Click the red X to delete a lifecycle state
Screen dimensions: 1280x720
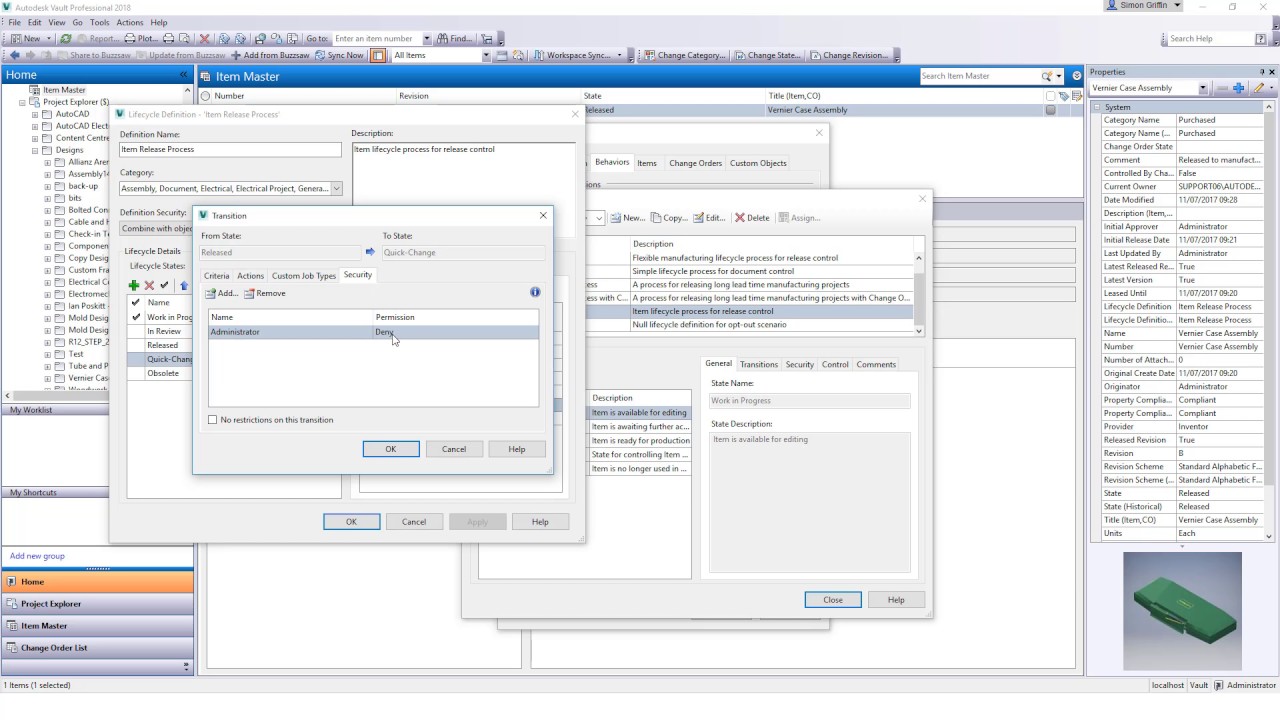[149, 286]
